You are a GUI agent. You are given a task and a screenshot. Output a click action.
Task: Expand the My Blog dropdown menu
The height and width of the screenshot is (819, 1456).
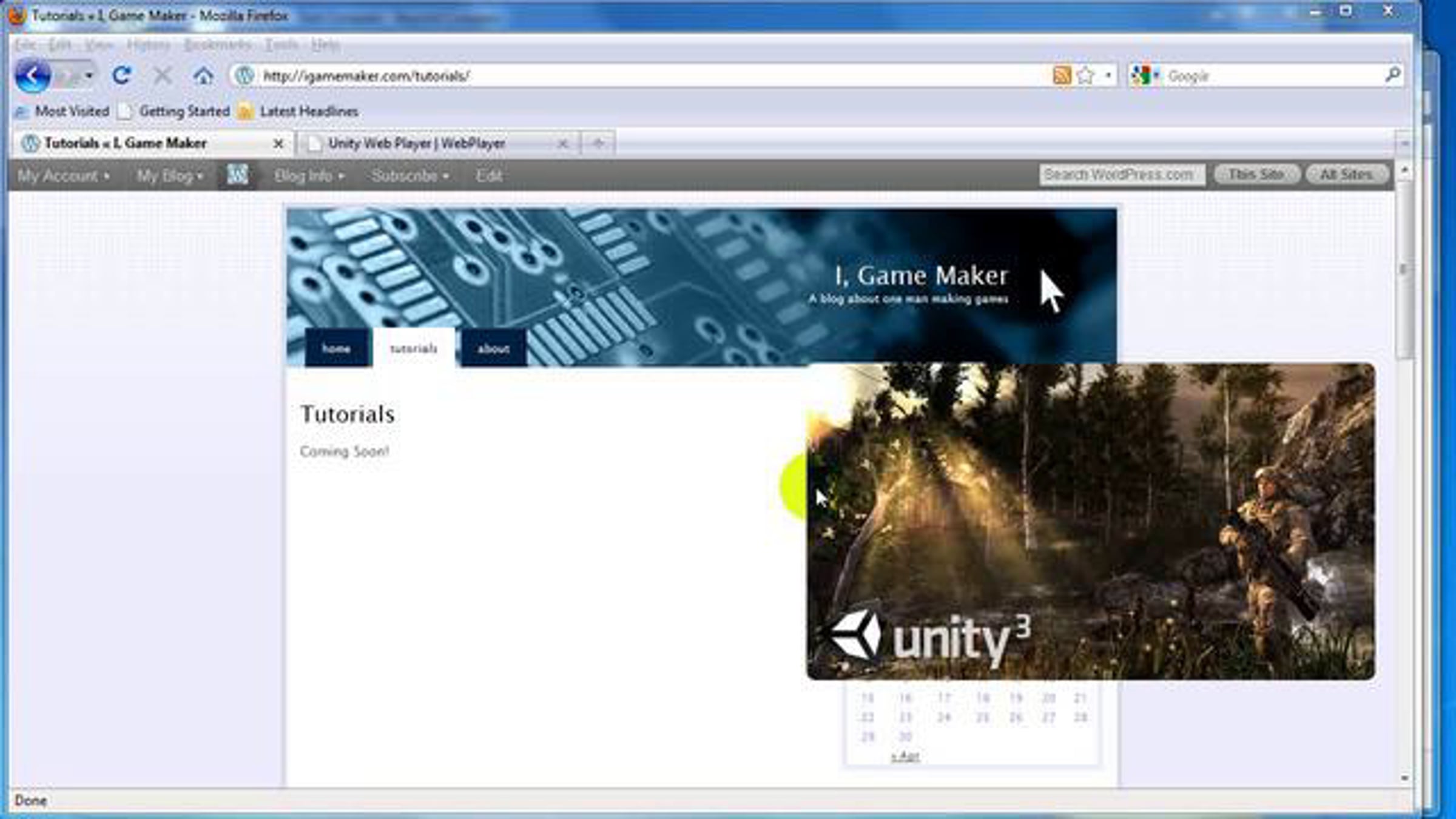[x=169, y=176]
